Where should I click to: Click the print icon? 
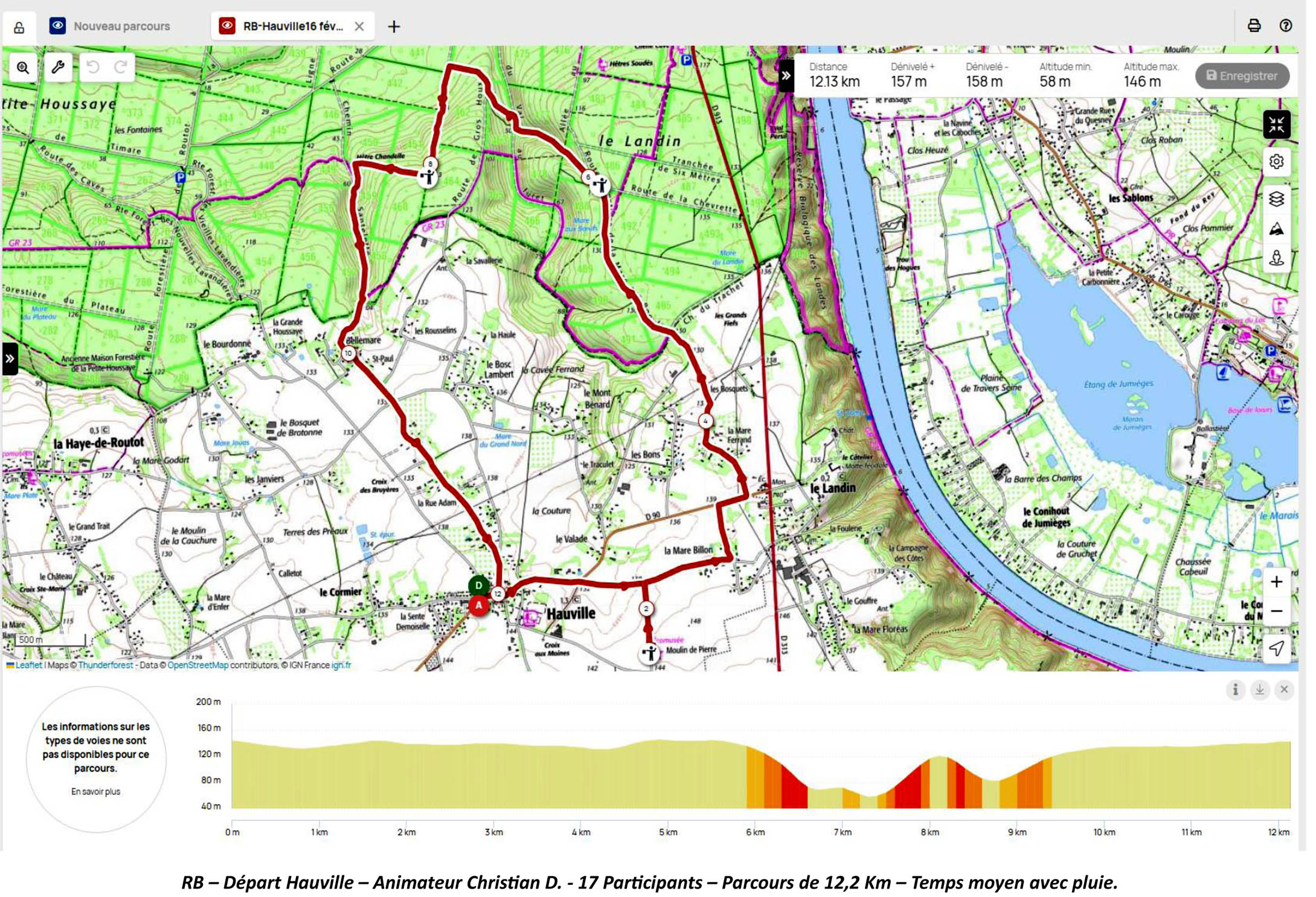click(1254, 25)
